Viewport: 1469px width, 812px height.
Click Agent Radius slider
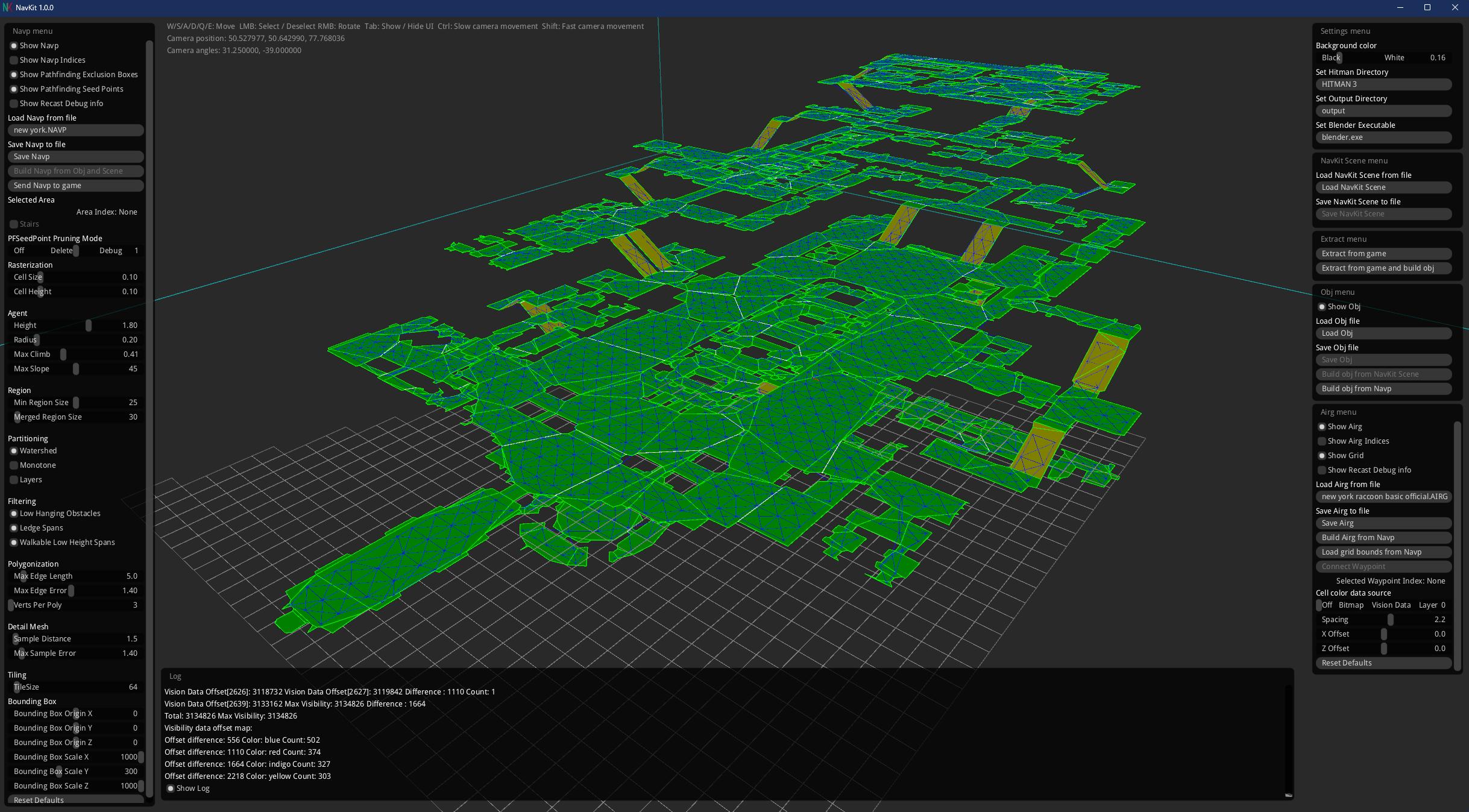[x=75, y=340]
